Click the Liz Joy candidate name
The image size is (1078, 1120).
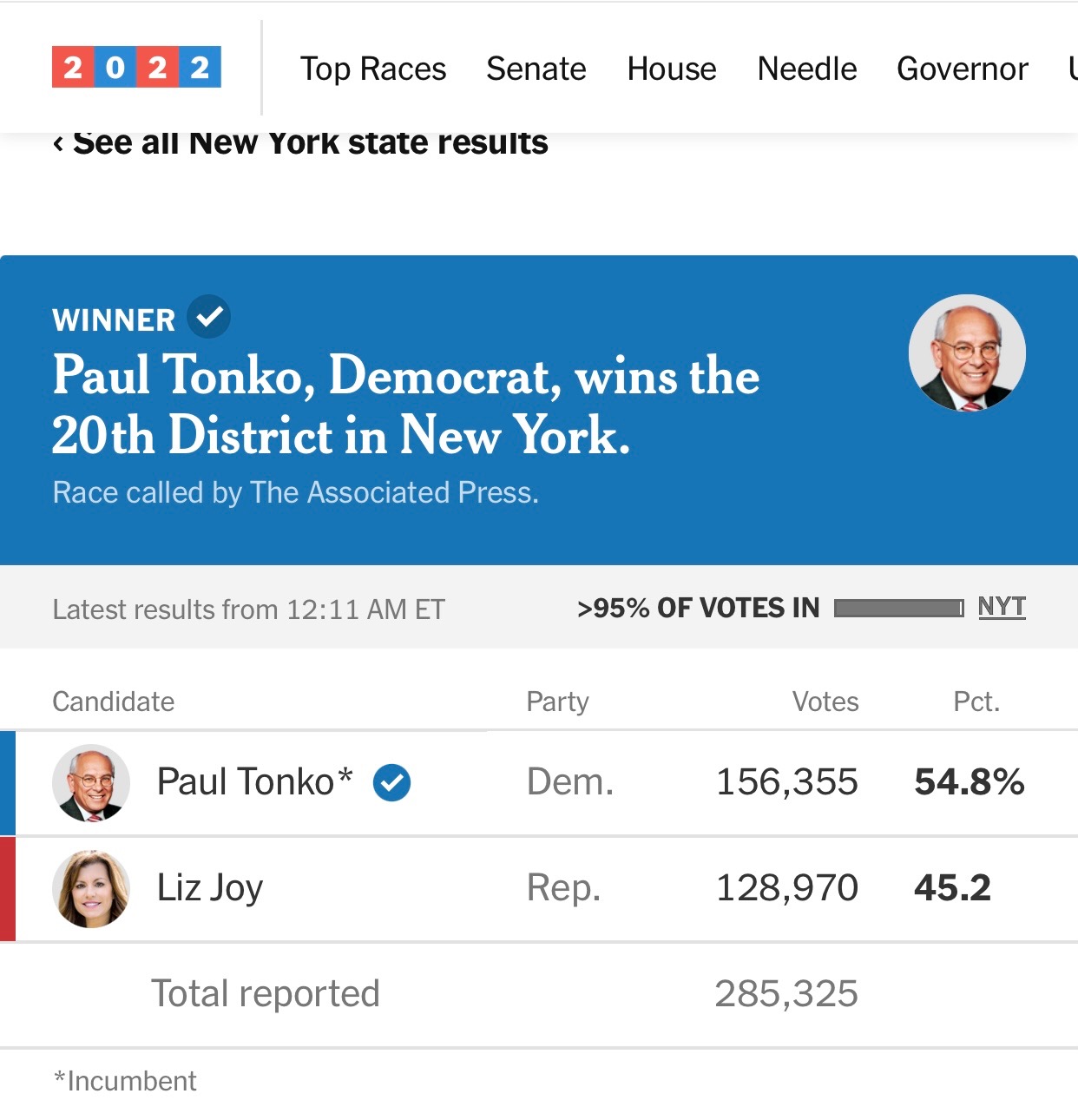(210, 888)
